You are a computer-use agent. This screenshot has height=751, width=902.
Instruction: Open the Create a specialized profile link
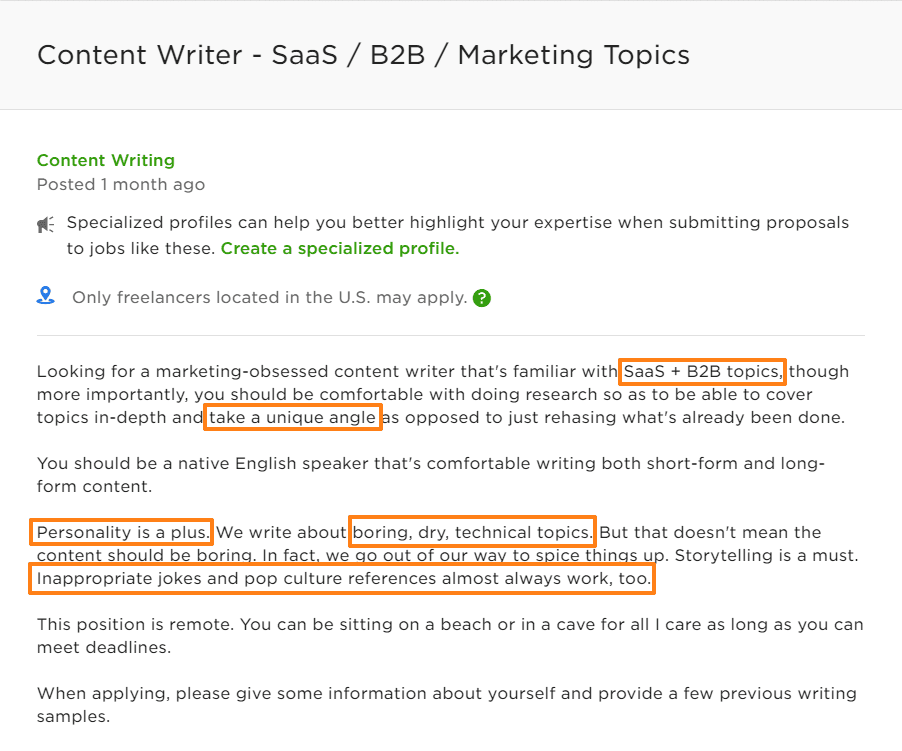coord(339,248)
